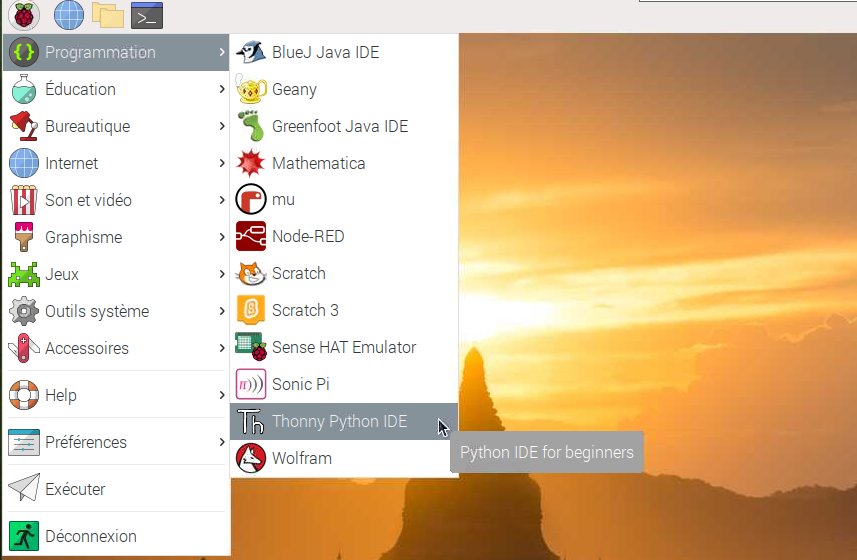
Task: Launch Greenfoot Java IDE
Action: point(344,126)
